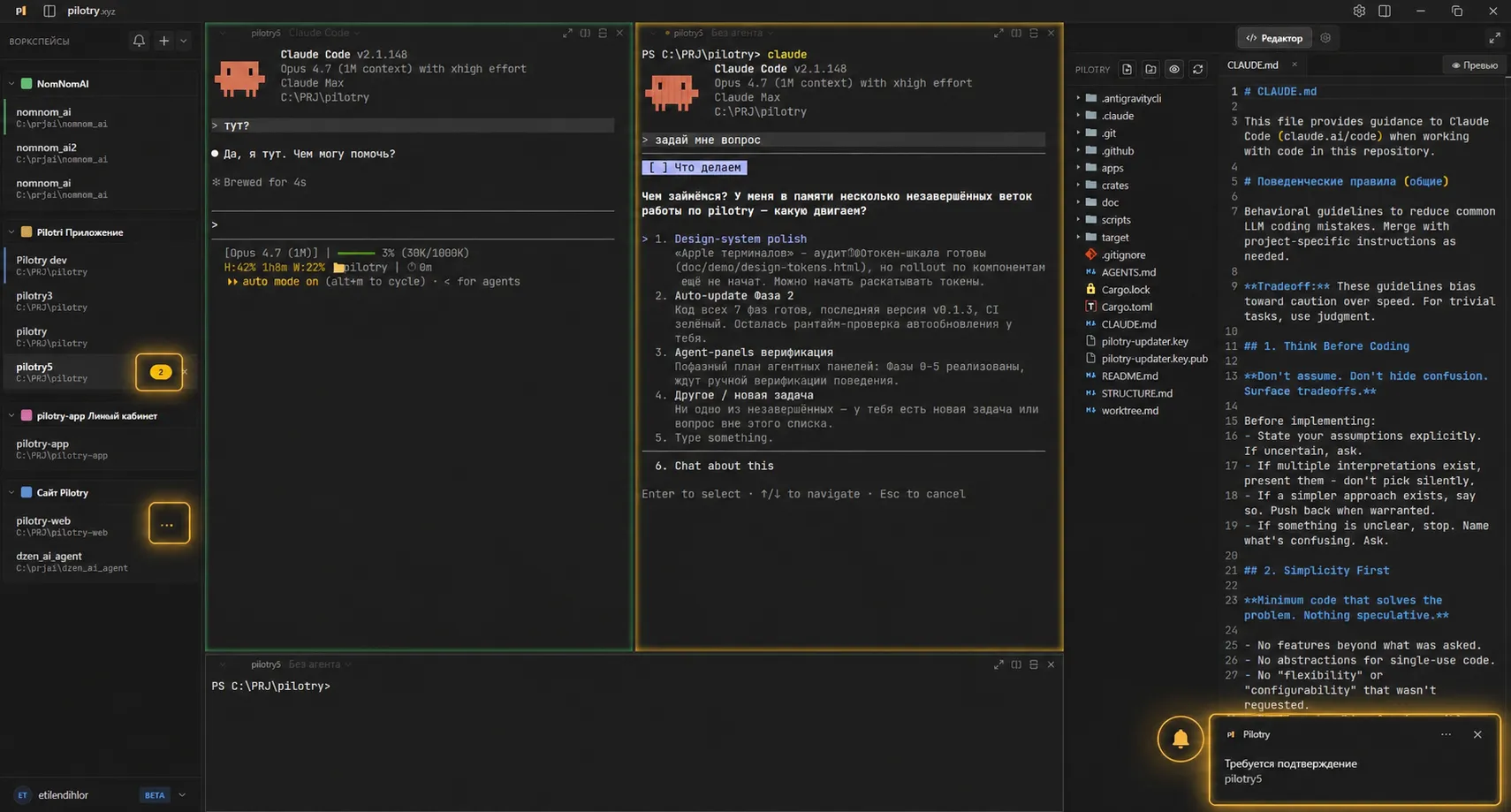1511x812 pixels.
Task: Click the green NomNomAI workspace color square
Action: point(27,84)
